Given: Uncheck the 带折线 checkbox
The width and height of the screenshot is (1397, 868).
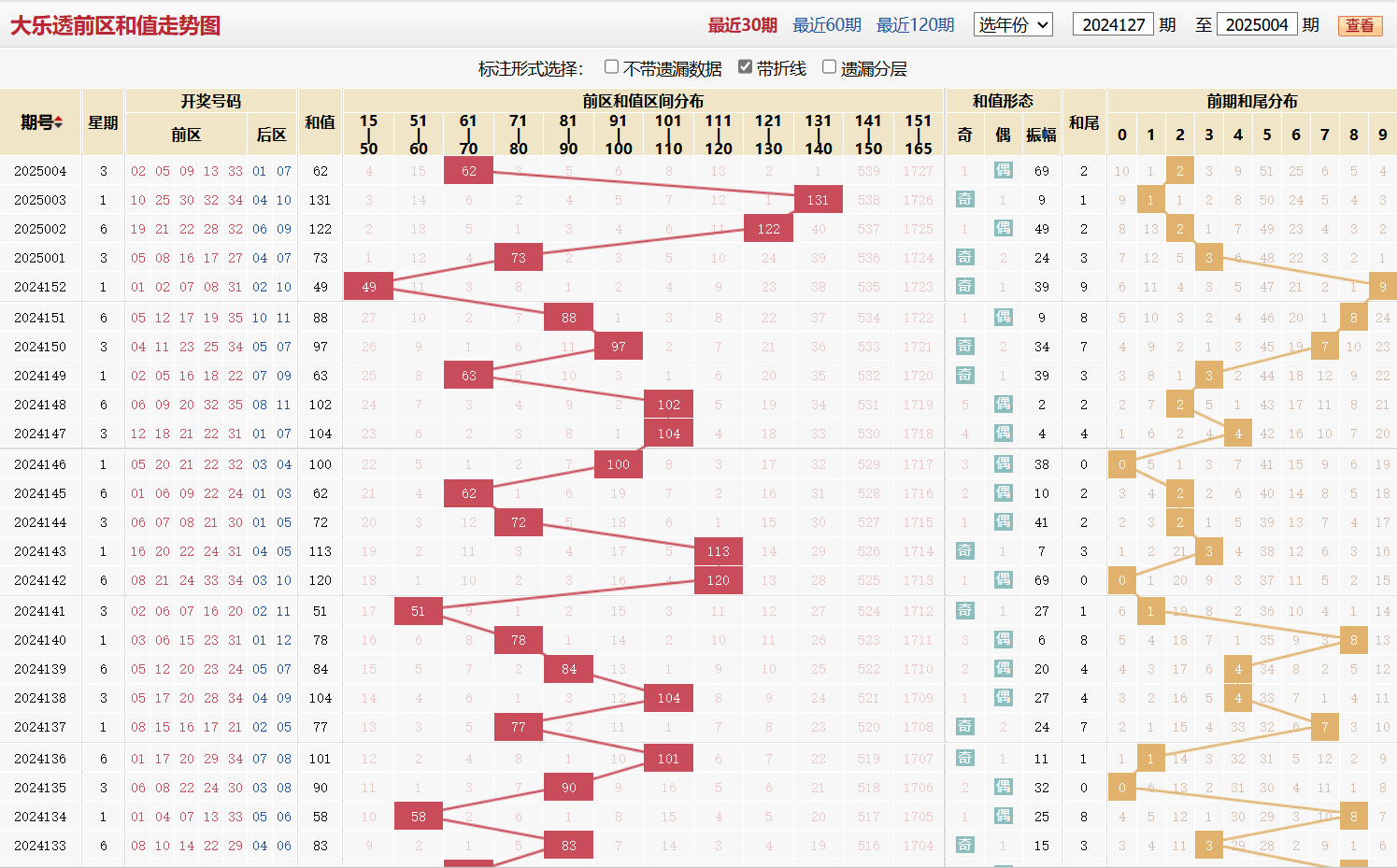Looking at the screenshot, I should (x=745, y=67).
